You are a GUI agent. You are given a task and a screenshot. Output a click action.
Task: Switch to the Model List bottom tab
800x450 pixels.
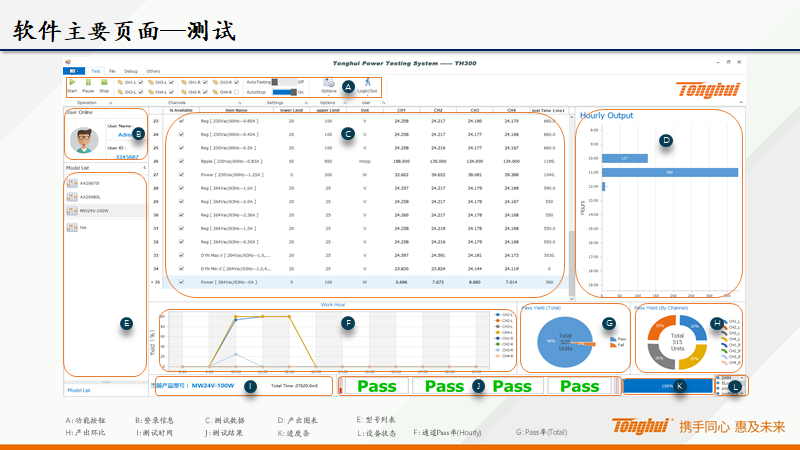(x=79, y=390)
